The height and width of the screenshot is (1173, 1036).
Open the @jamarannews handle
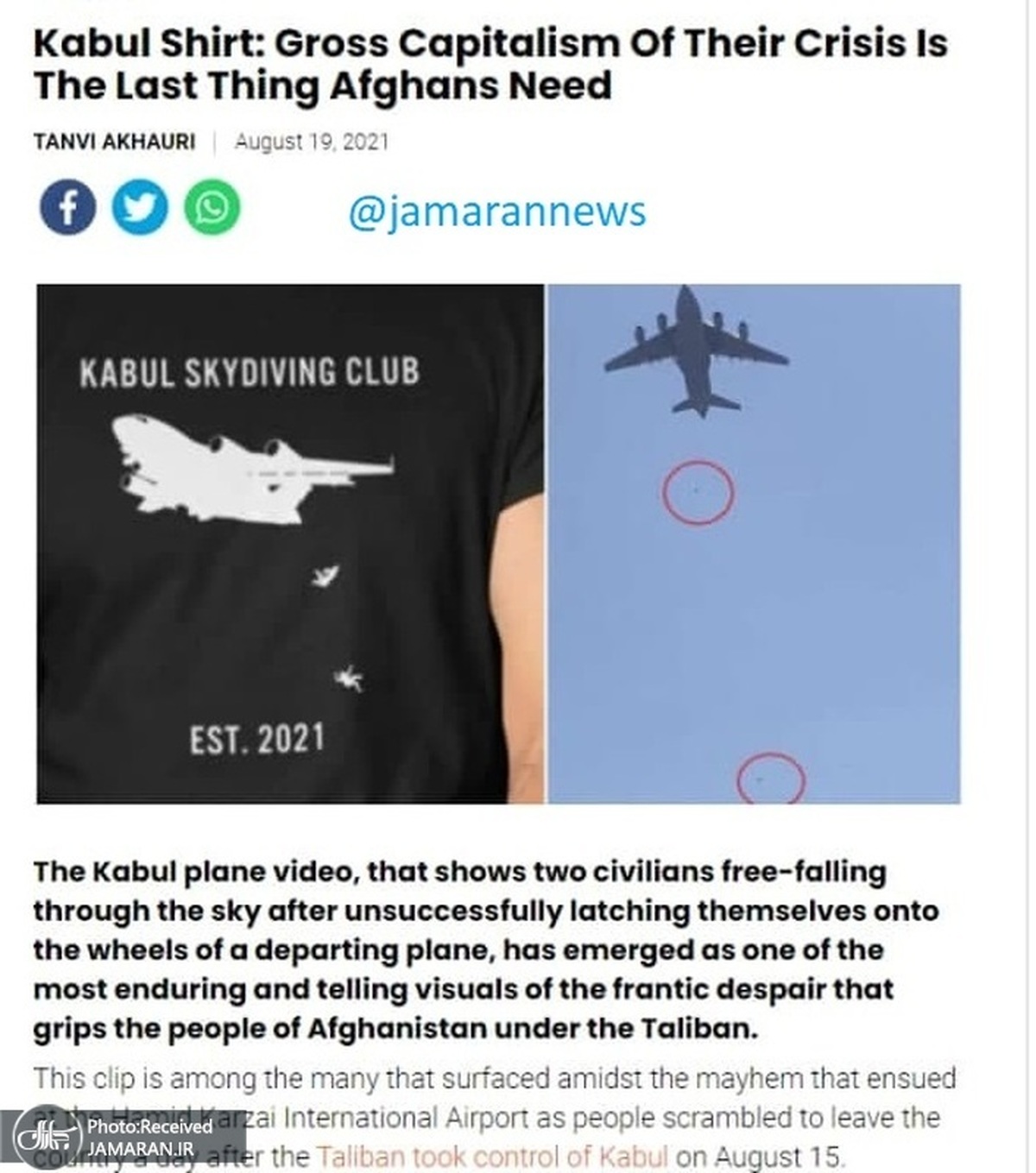(x=496, y=212)
